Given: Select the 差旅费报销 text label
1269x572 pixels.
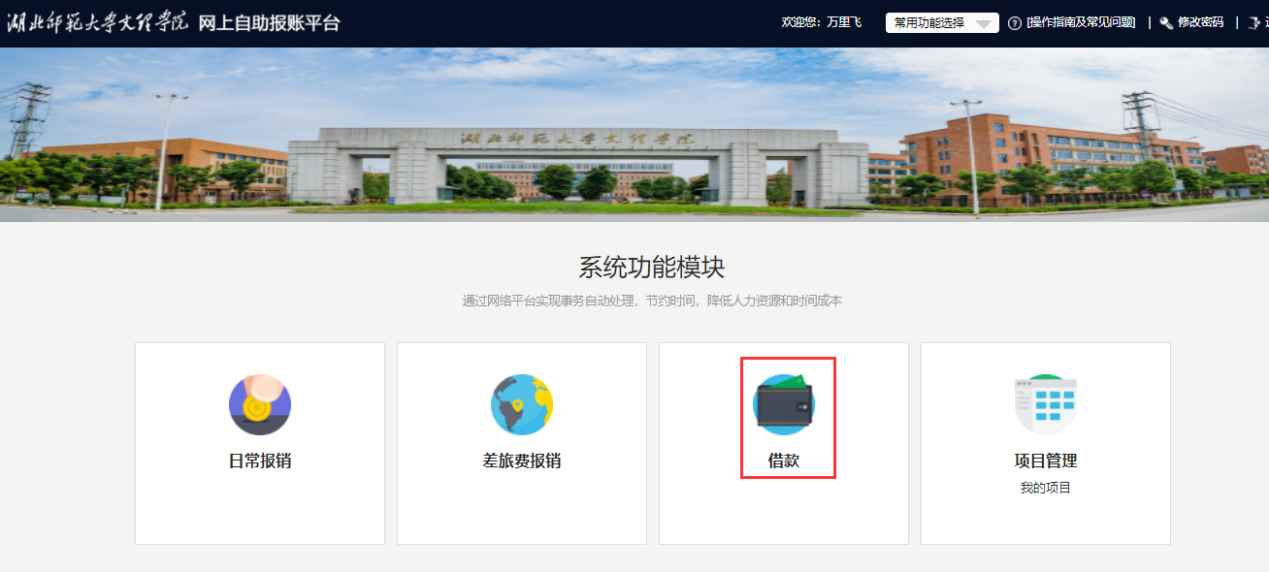Looking at the screenshot, I should coord(522,461).
